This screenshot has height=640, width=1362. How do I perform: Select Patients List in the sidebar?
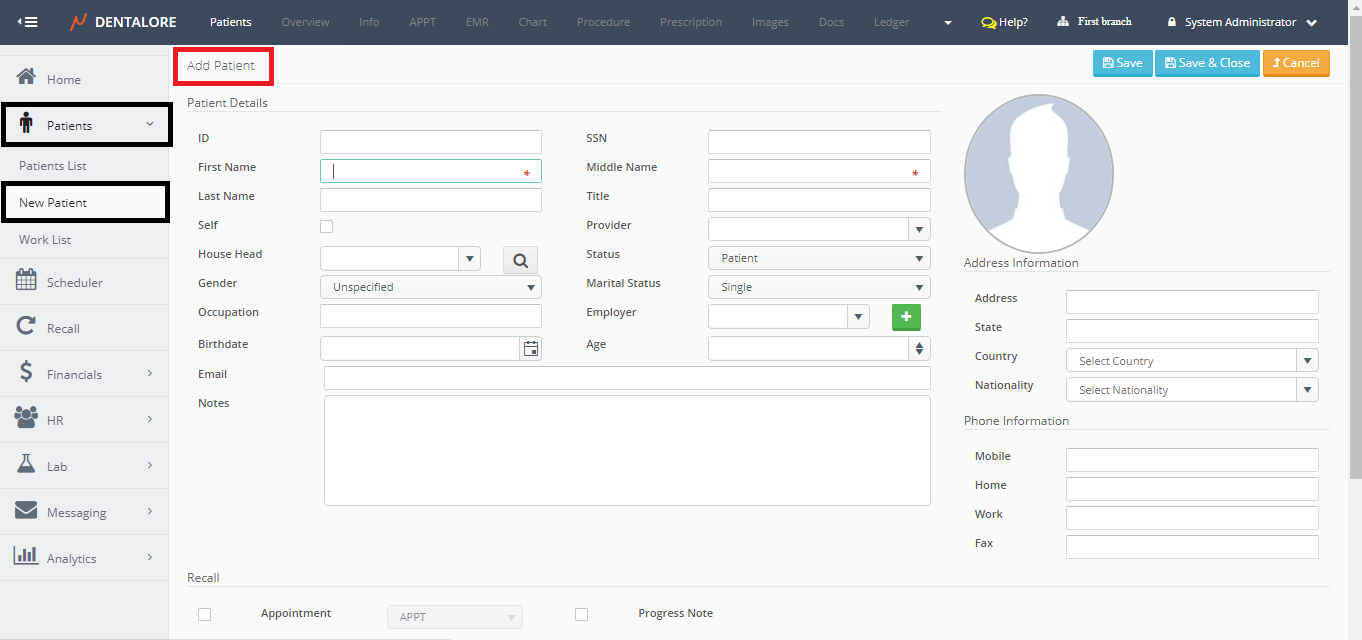point(53,166)
